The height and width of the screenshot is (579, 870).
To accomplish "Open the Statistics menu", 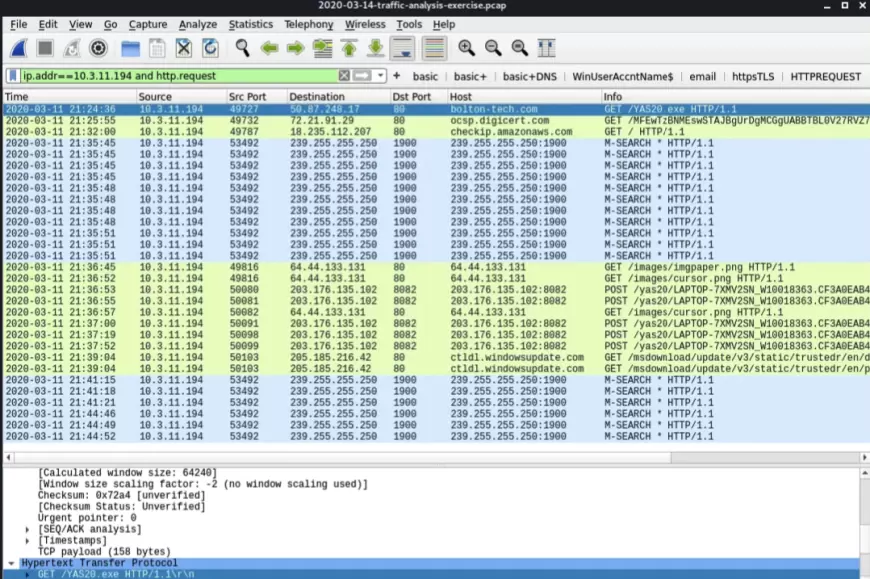I will tap(250, 24).
